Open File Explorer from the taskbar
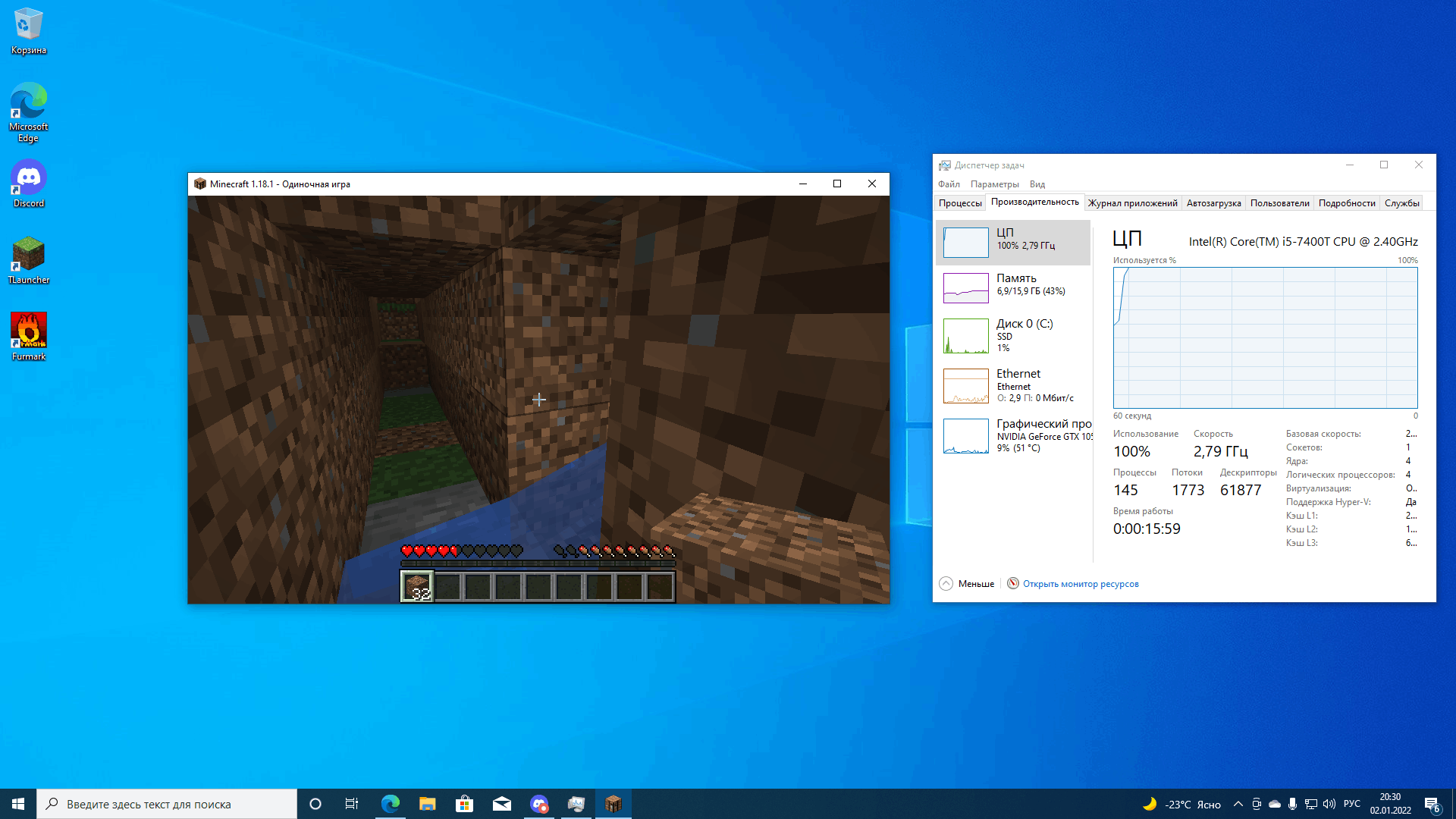1456x819 pixels. (427, 804)
